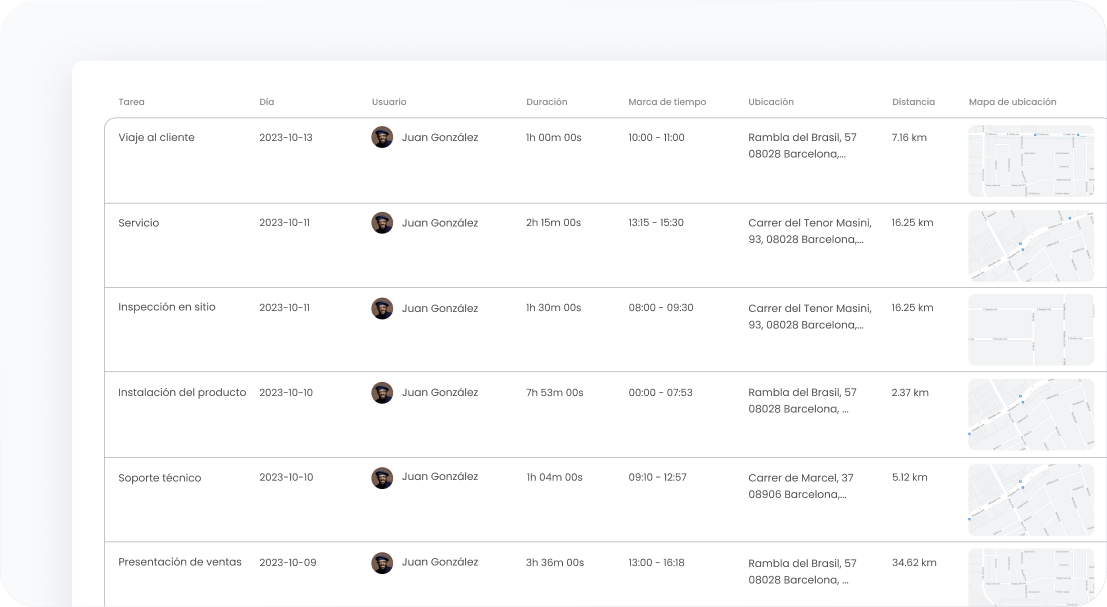Click the user avatar in the Servicio row
1107x607 pixels.
pyautogui.click(x=382, y=223)
